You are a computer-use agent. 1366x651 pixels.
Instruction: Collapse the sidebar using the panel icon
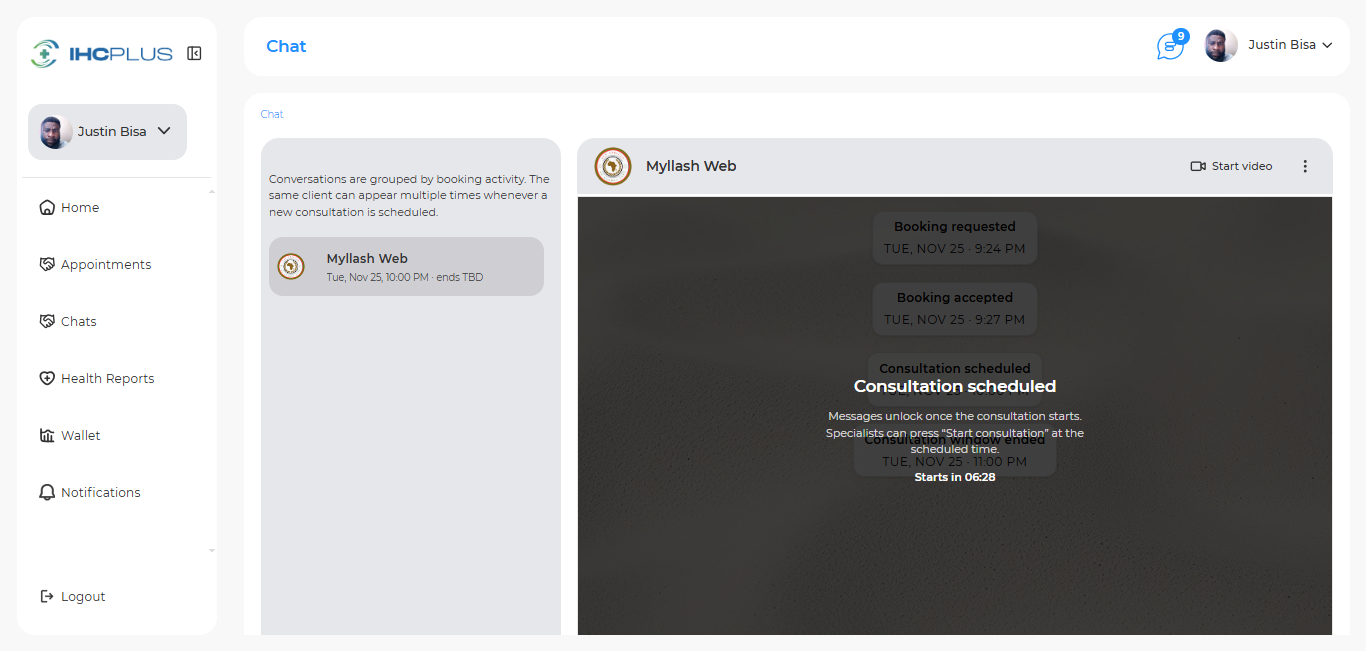pos(194,53)
